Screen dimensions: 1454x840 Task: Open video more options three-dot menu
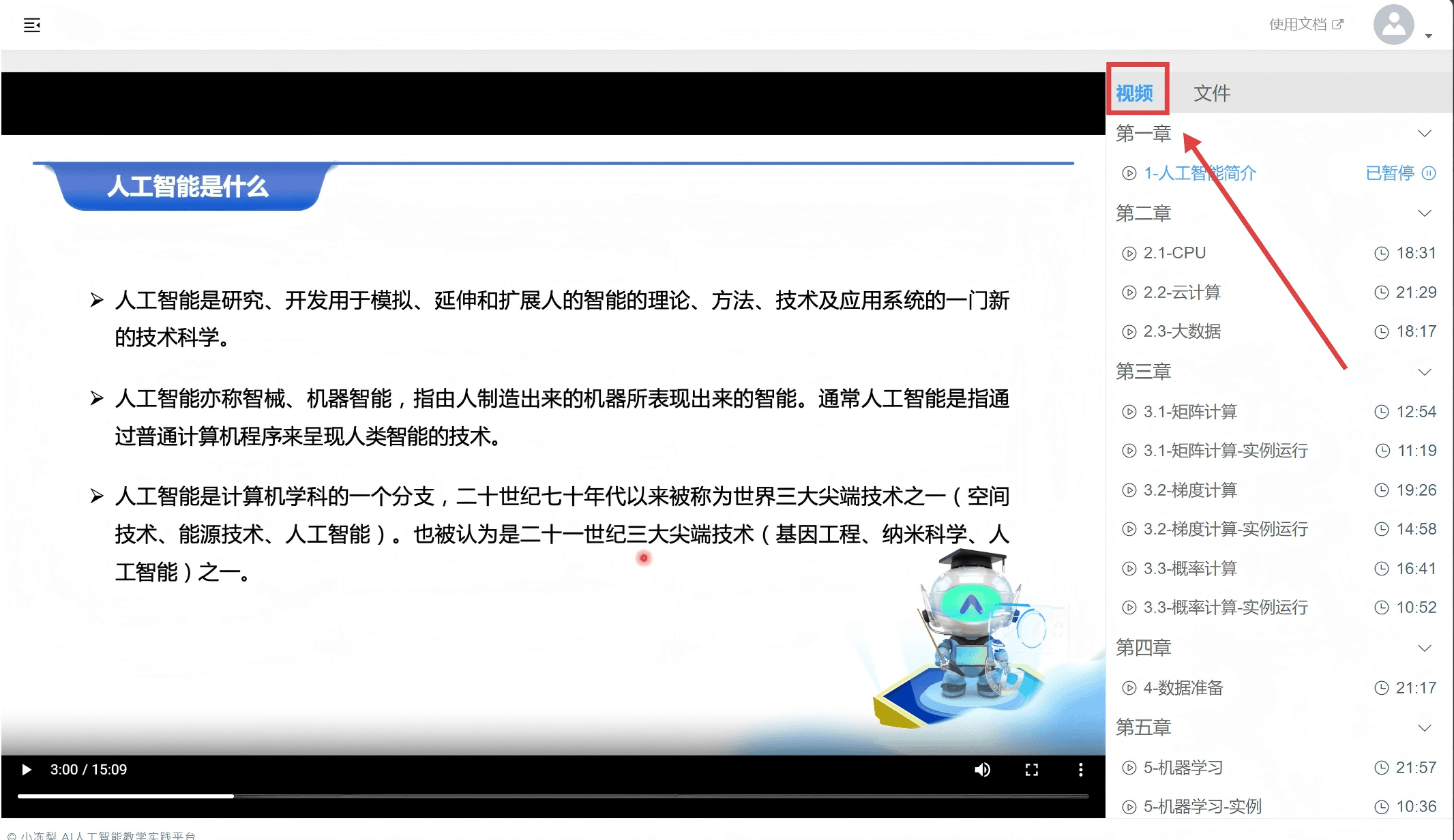pyautogui.click(x=1080, y=770)
